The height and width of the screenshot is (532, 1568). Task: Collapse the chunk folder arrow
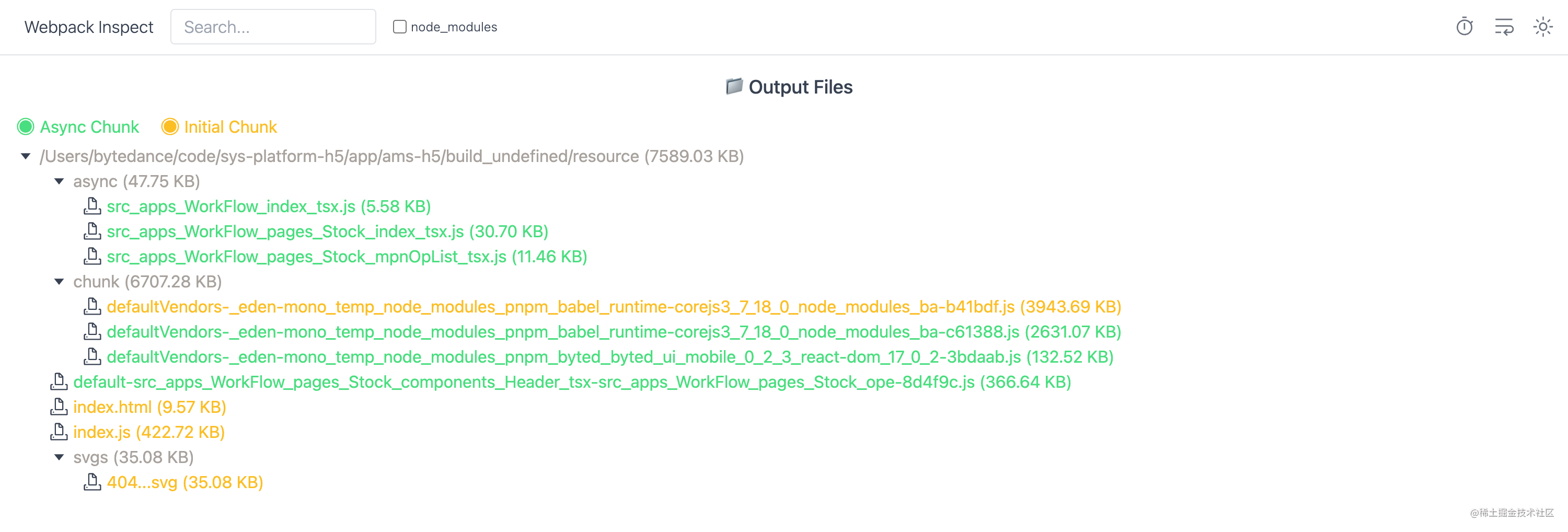click(59, 282)
